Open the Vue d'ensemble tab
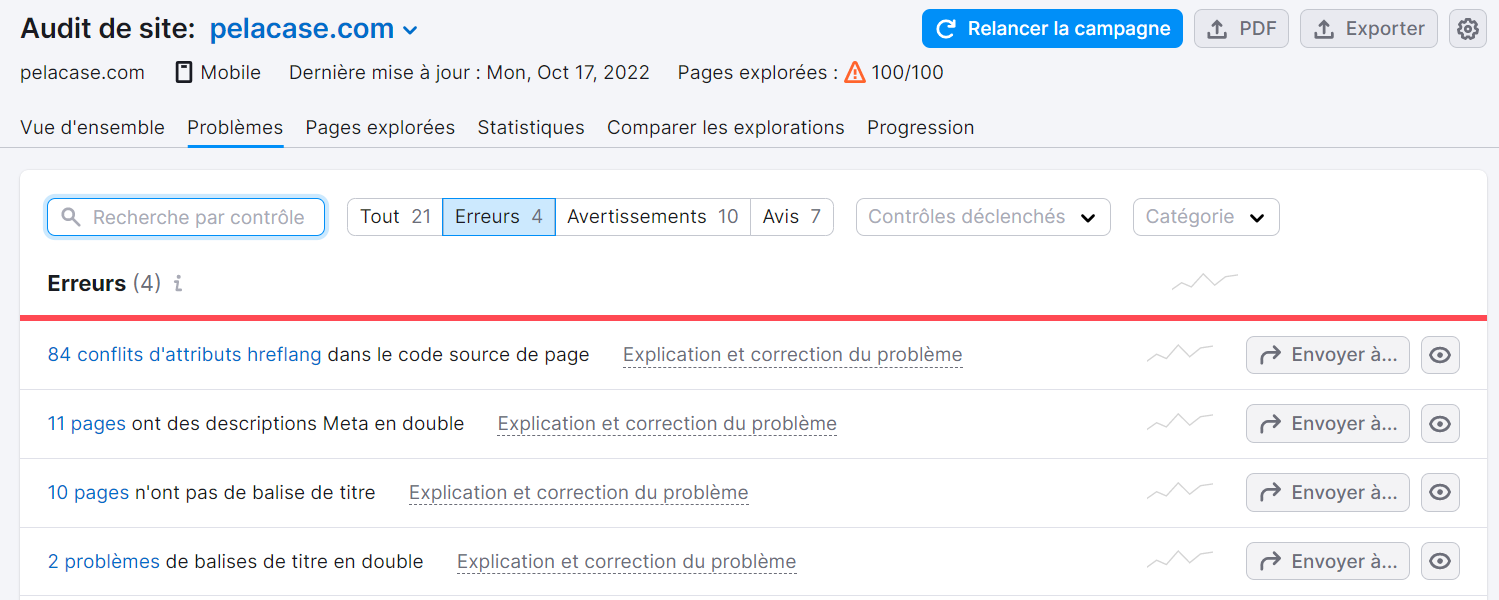 click(92, 127)
